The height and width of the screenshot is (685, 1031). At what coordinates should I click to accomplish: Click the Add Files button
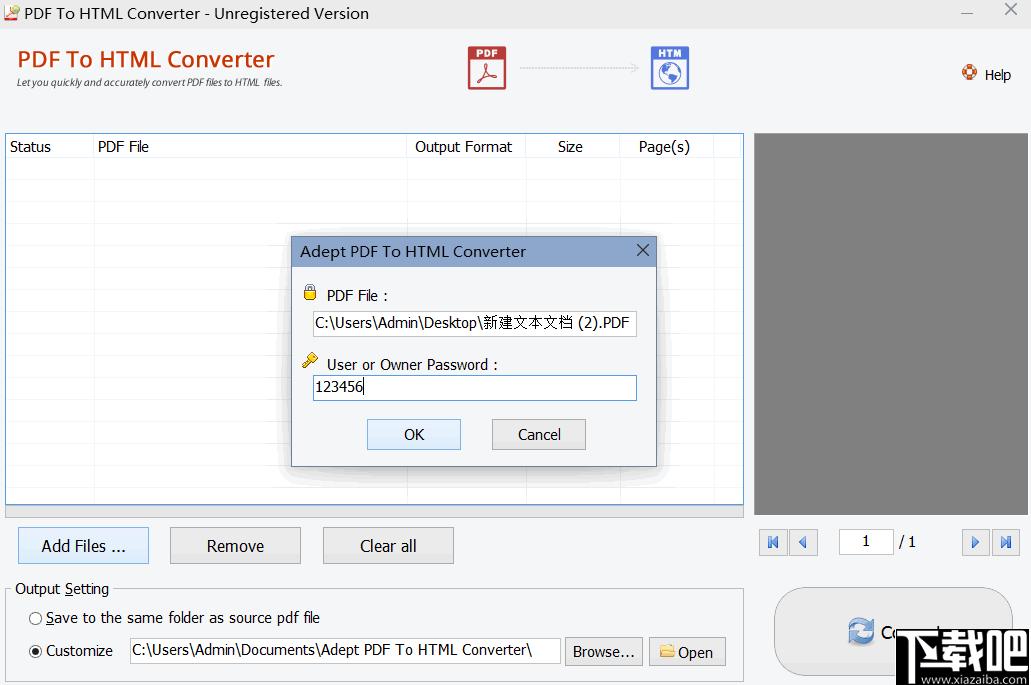point(84,546)
